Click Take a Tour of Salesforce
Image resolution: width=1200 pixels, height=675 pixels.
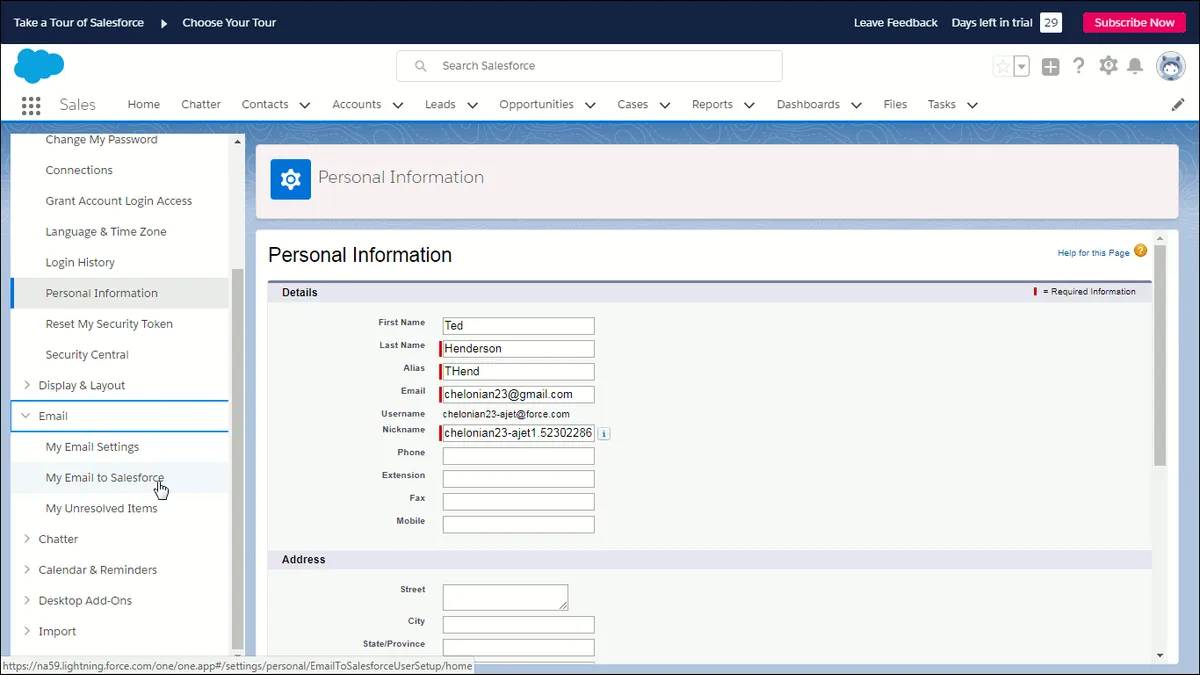pyautogui.click(x=79, y=22)
